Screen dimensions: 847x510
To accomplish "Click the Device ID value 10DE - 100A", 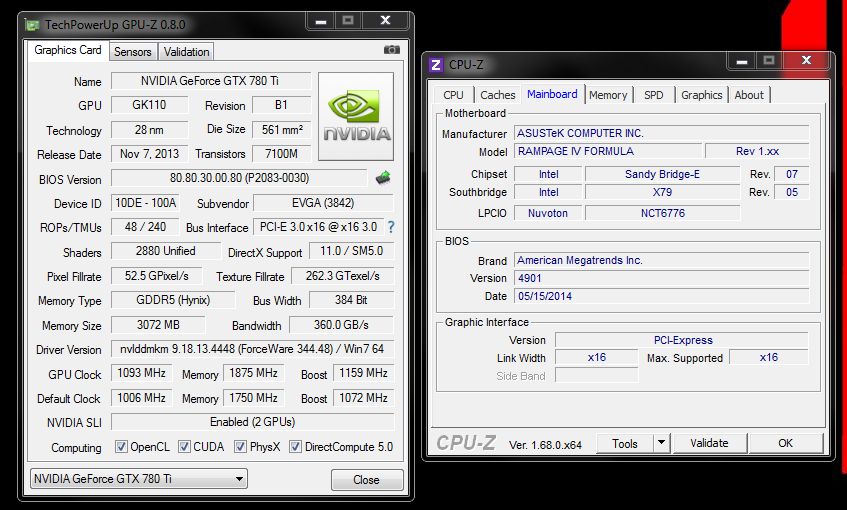I will (x=145, y=203).
